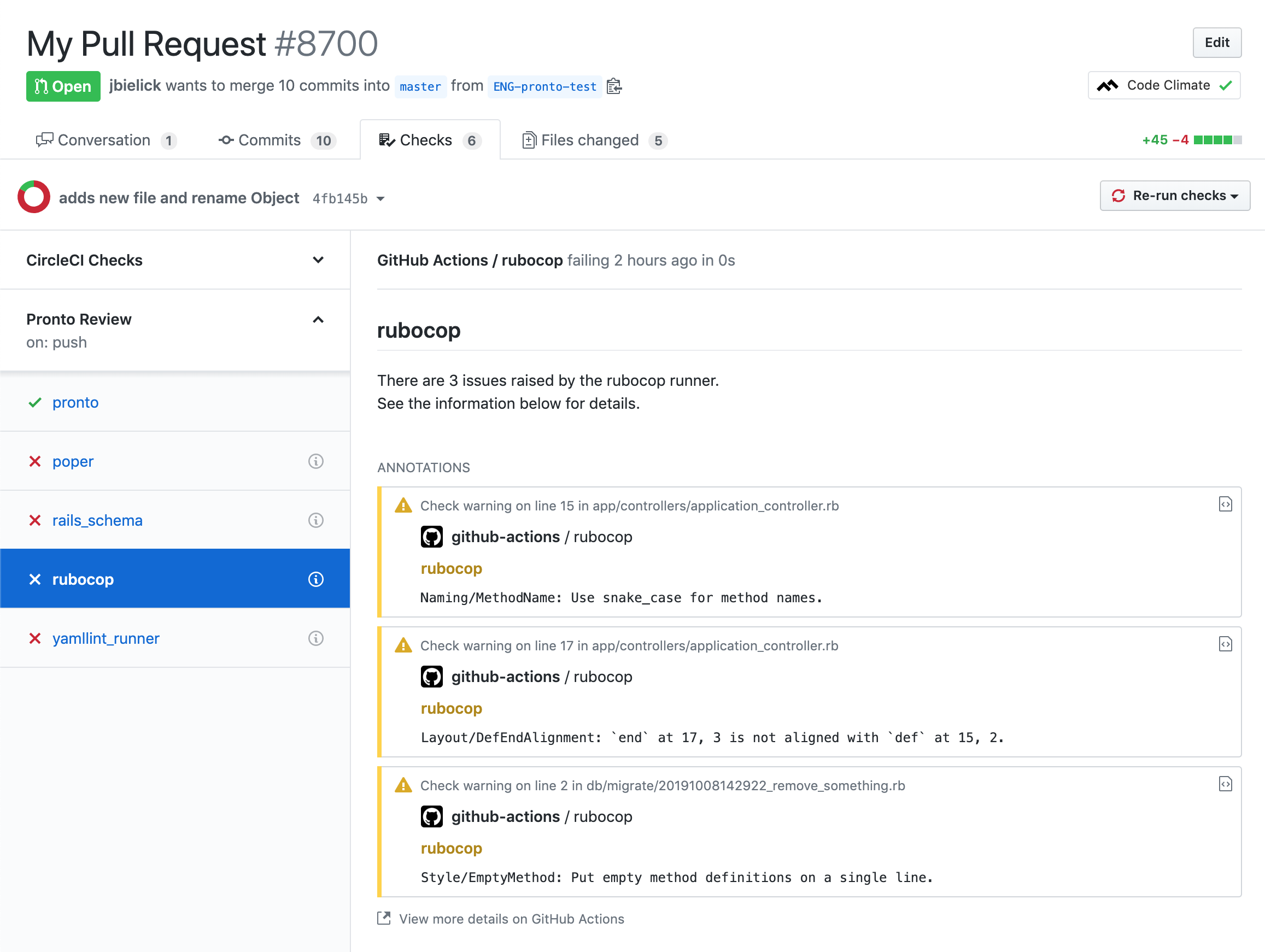Click the info icon next to yamllint_runner
Screen dimensions: 1265x952
tap(315, 638)
